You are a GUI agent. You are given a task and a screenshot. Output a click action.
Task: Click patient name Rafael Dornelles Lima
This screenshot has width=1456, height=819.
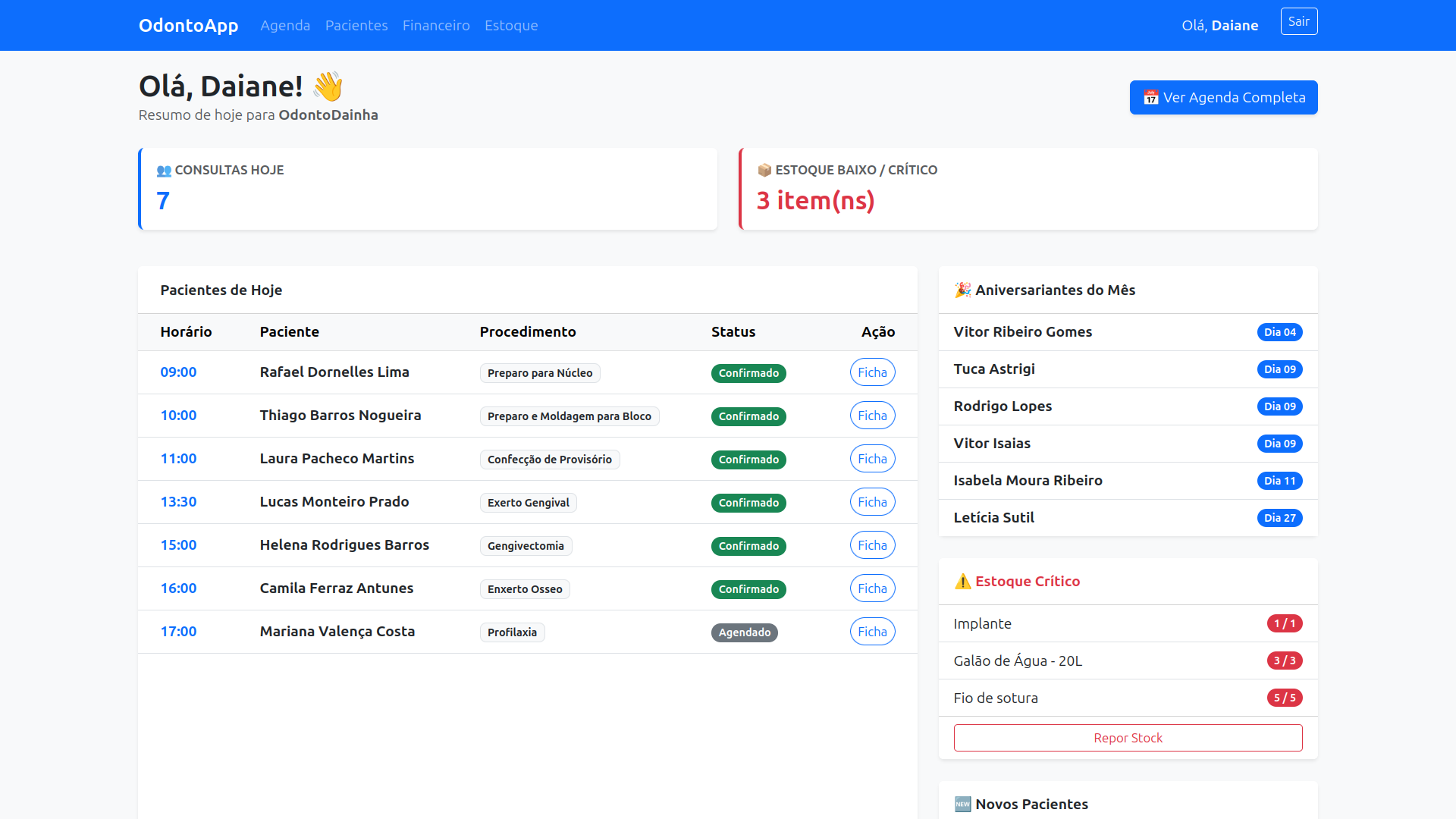point(334,372)
